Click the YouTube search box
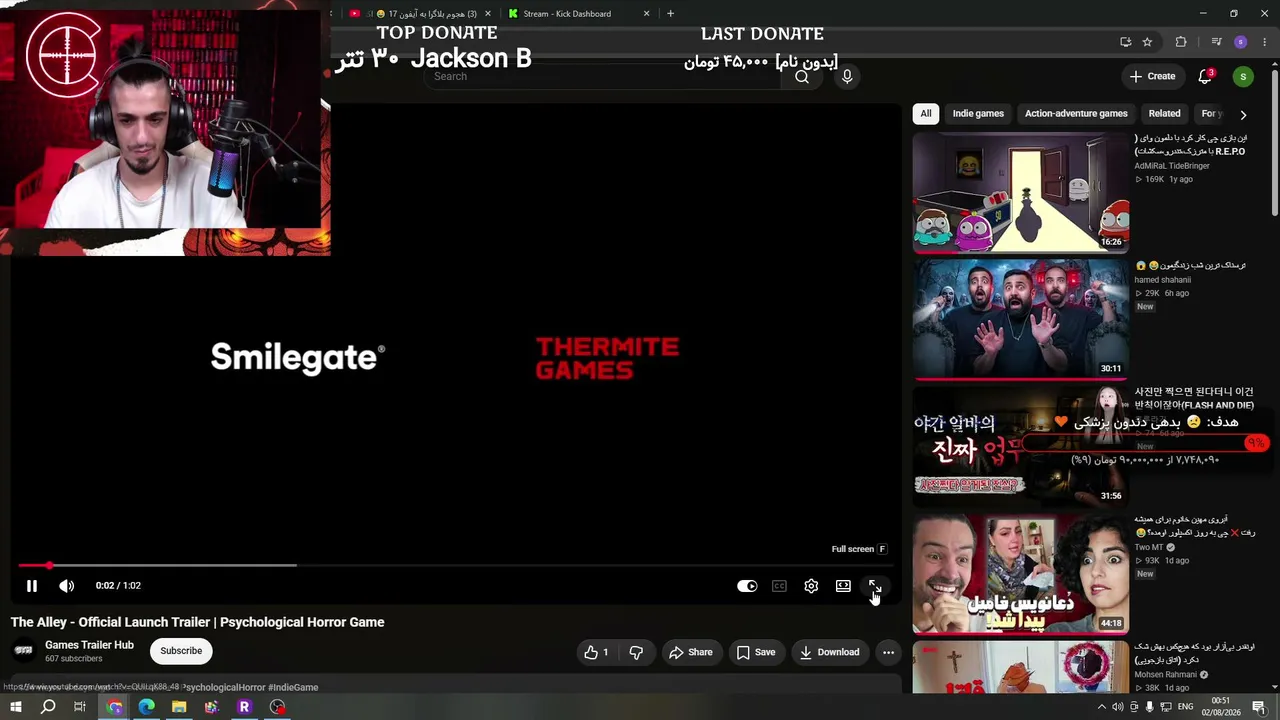 (x=603, y=76)
